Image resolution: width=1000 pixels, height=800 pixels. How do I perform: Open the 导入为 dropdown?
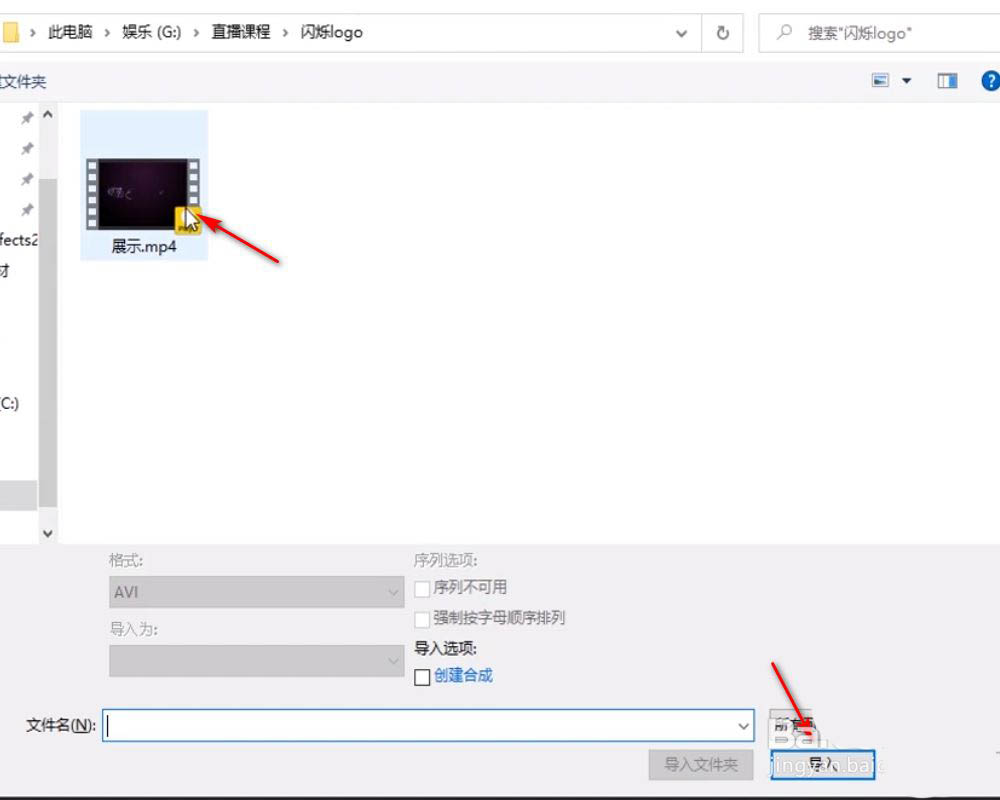(255, 661)
